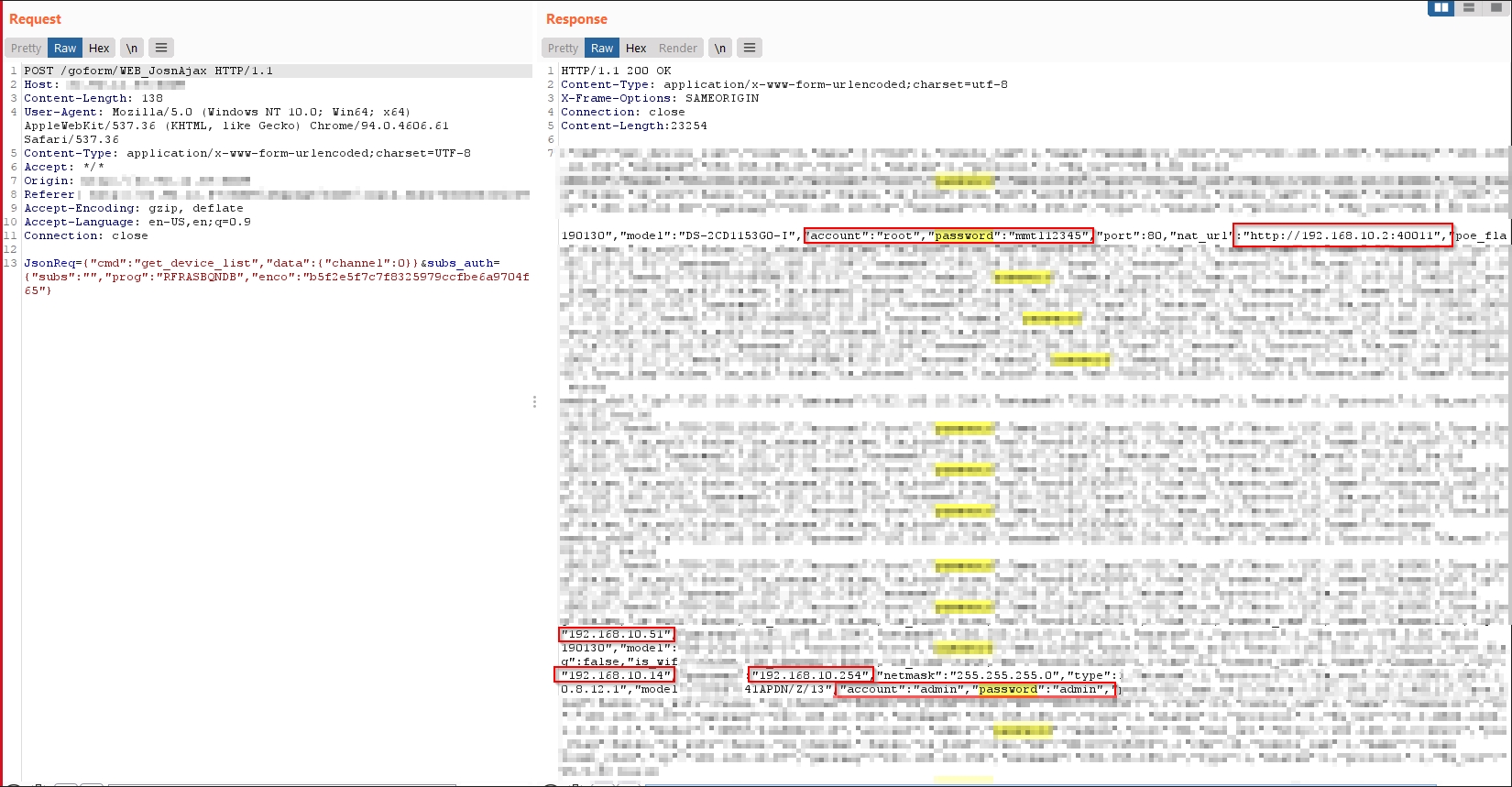This screenshot has height=787, width=1512.
Task: Click the "account":"admin" value in response
Action: (904, 689)
